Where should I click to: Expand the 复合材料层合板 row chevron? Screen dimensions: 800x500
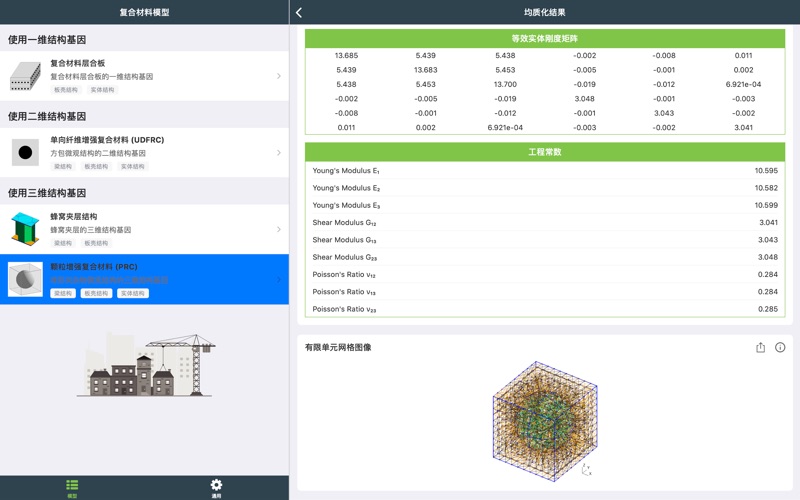(x=278, y=76)
